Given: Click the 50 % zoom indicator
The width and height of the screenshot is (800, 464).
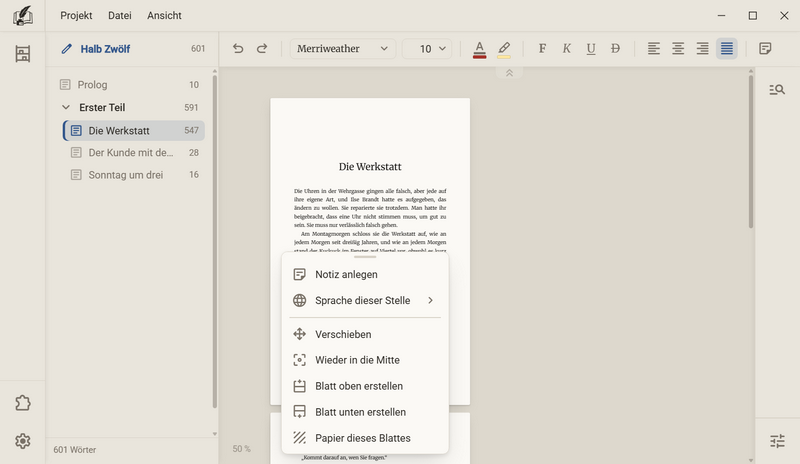Looking at the screenshot, I should [x=241, y=449].
